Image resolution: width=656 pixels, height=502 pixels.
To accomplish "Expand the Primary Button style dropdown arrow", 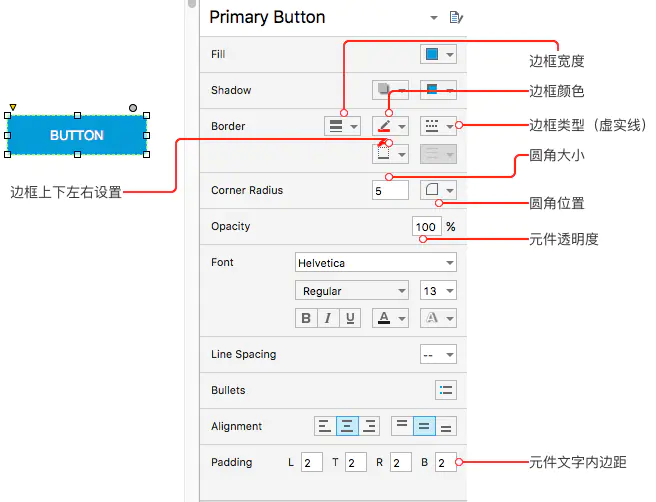I will pyautogui.click(x=434, y=18).
